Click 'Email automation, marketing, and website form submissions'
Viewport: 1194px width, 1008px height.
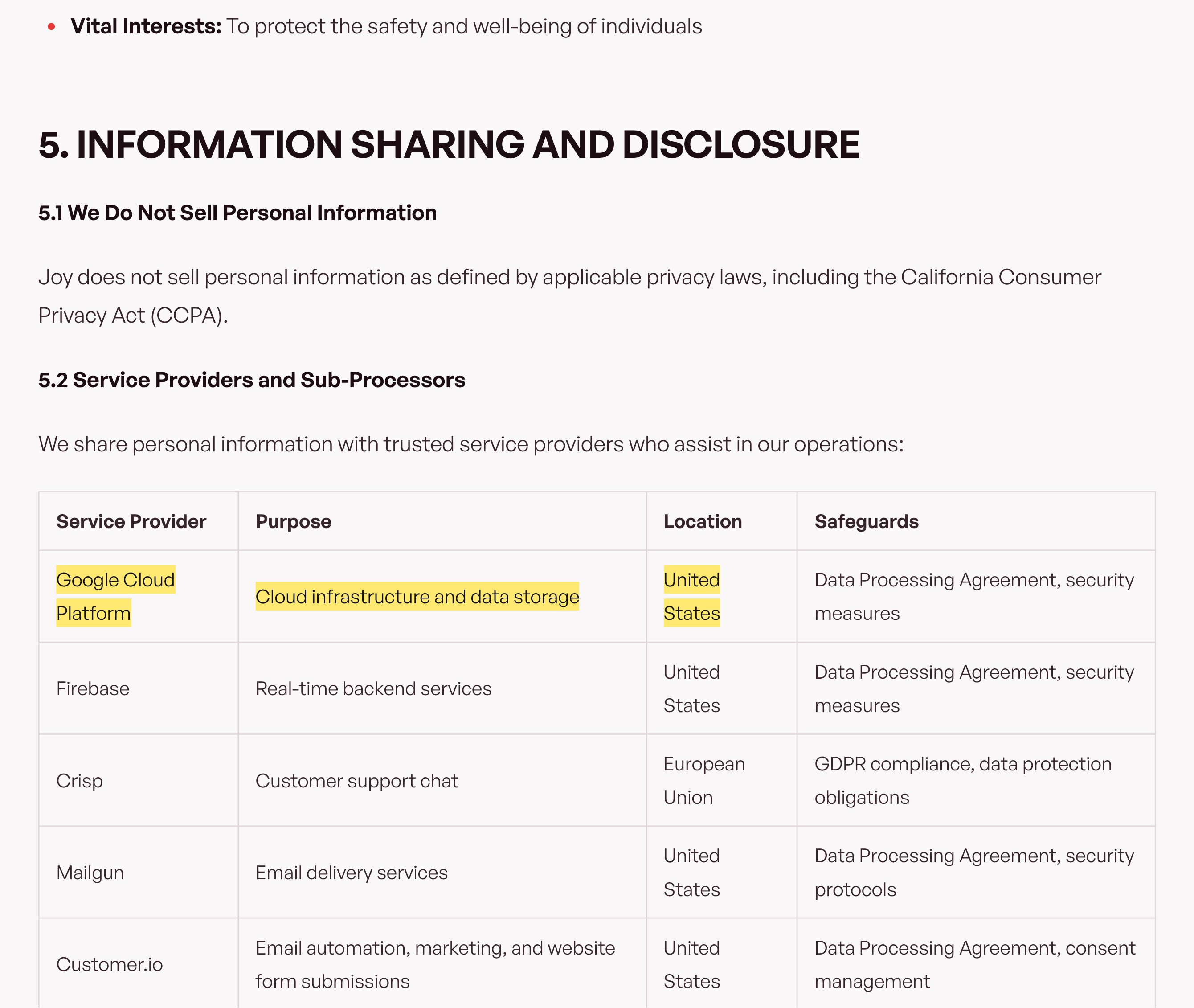[435, 965]
